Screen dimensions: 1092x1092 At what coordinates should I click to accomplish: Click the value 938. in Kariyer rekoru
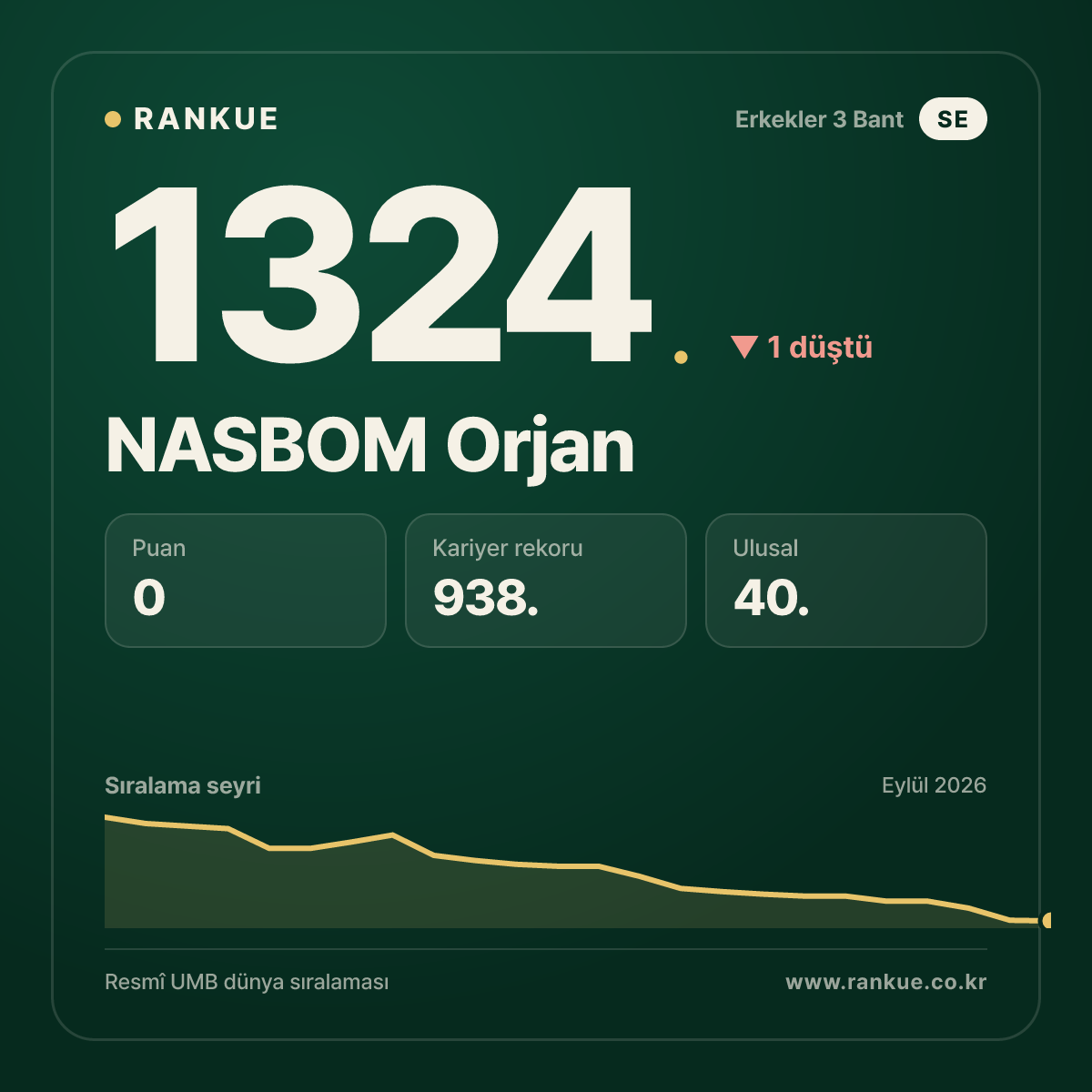(x=486, y=598)
